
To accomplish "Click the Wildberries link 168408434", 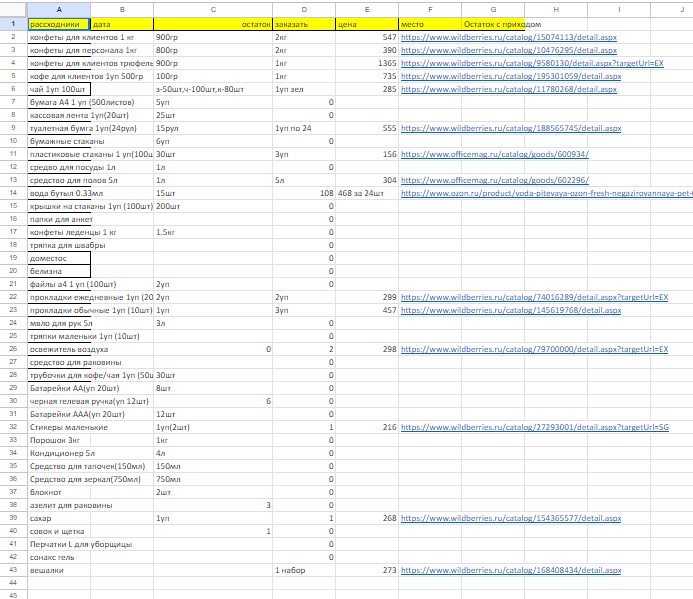I will [510, 570].
